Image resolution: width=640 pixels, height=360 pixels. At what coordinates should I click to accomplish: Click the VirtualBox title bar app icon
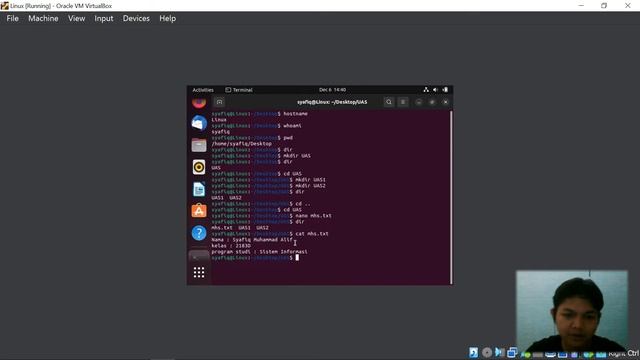pos(4,6)
